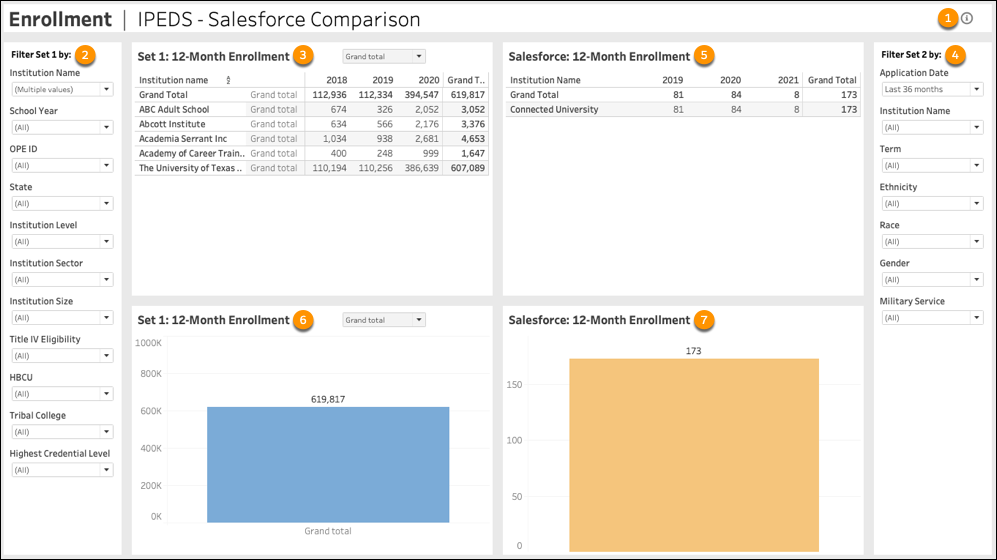Open the Tribal College filter dropdown

pos(62,432)
